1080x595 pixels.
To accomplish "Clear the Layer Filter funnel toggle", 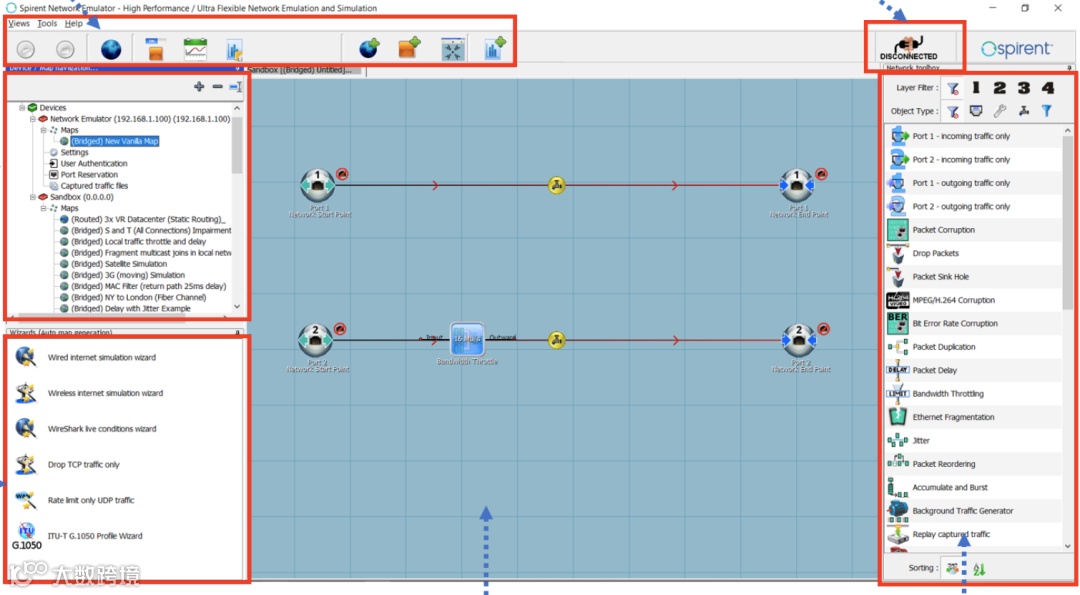I will coord(953,88).
